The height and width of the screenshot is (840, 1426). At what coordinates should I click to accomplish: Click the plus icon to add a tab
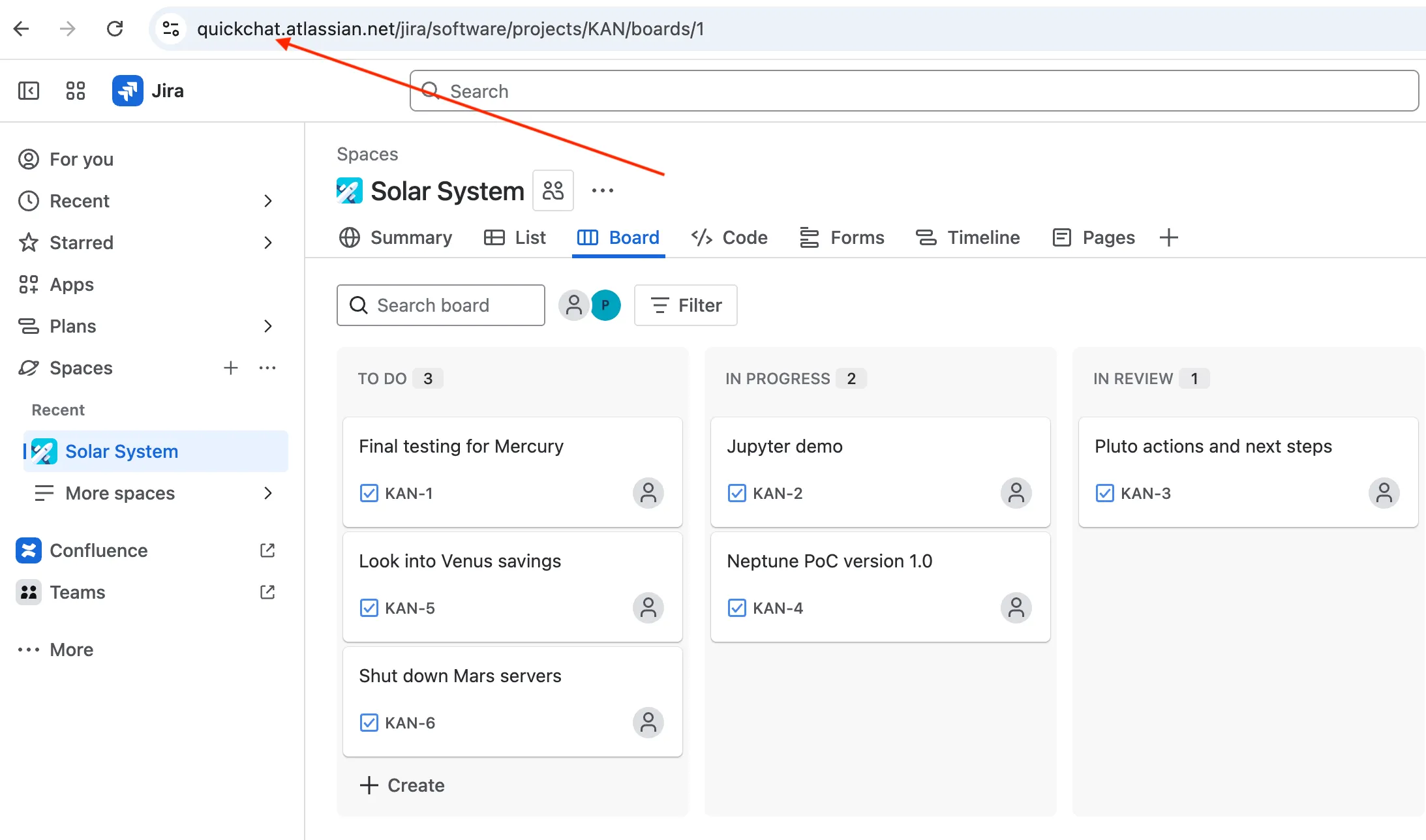(1168, 237)
